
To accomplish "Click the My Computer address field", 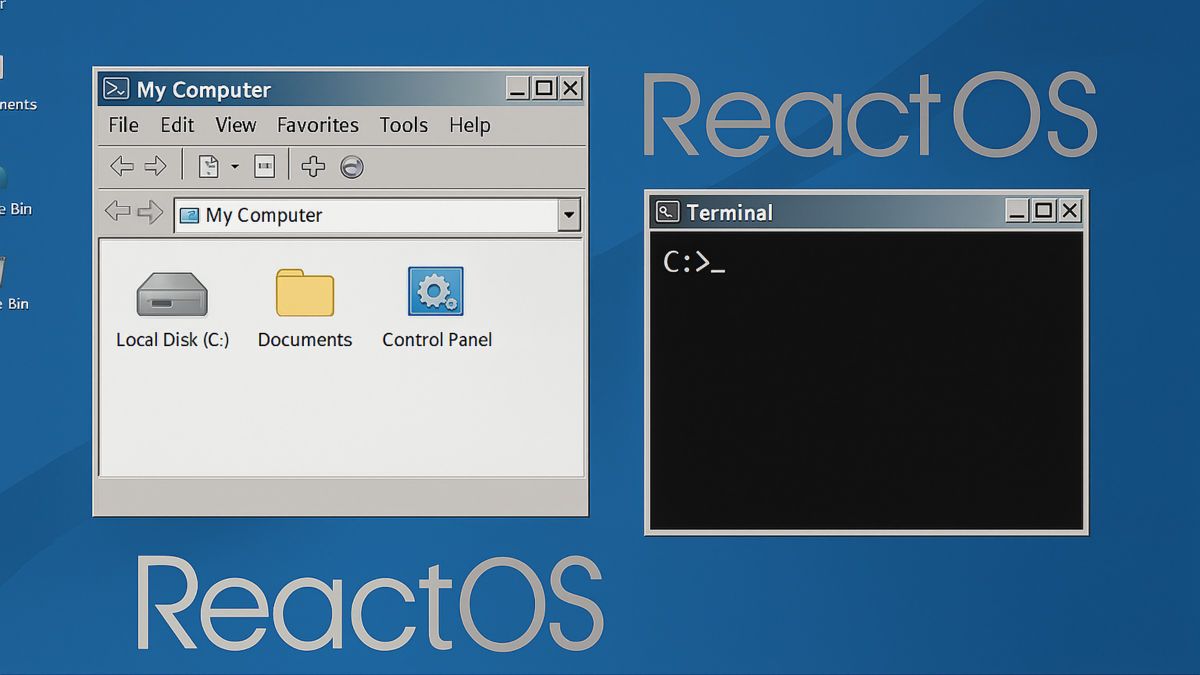I will pyautogui.click(x=365, y=215).
